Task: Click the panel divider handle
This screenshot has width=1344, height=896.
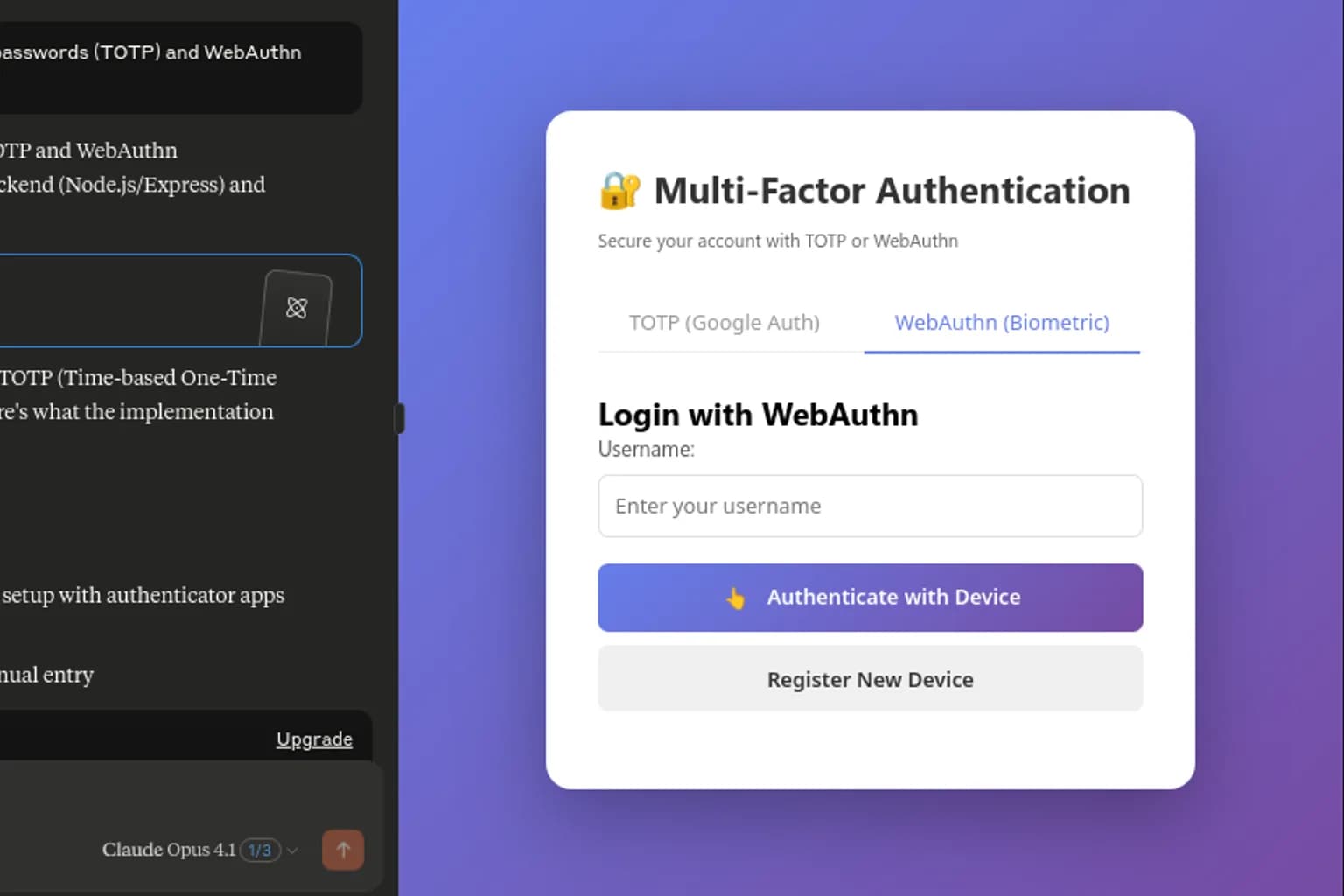Action: [x=400, y=418]
